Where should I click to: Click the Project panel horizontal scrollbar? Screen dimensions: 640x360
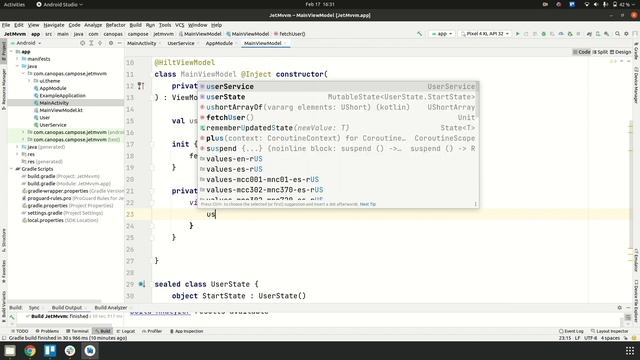[x=54, y=302]
